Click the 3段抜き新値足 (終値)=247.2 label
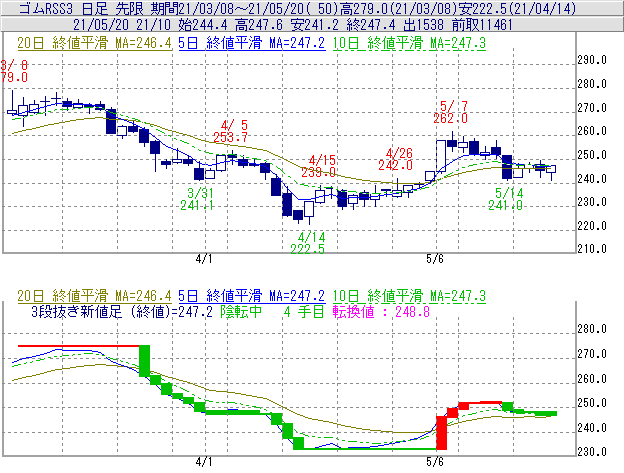 coord(122,311)
